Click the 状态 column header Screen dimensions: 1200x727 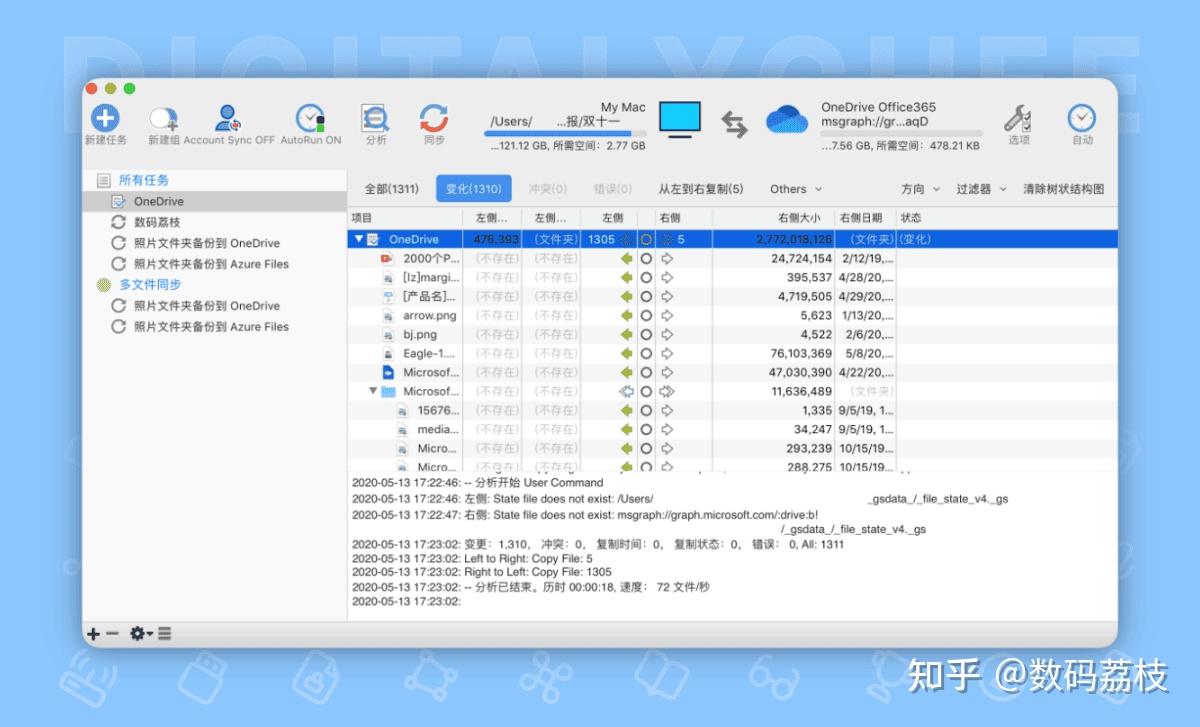pyautogui.click(x=1006, y=218)
